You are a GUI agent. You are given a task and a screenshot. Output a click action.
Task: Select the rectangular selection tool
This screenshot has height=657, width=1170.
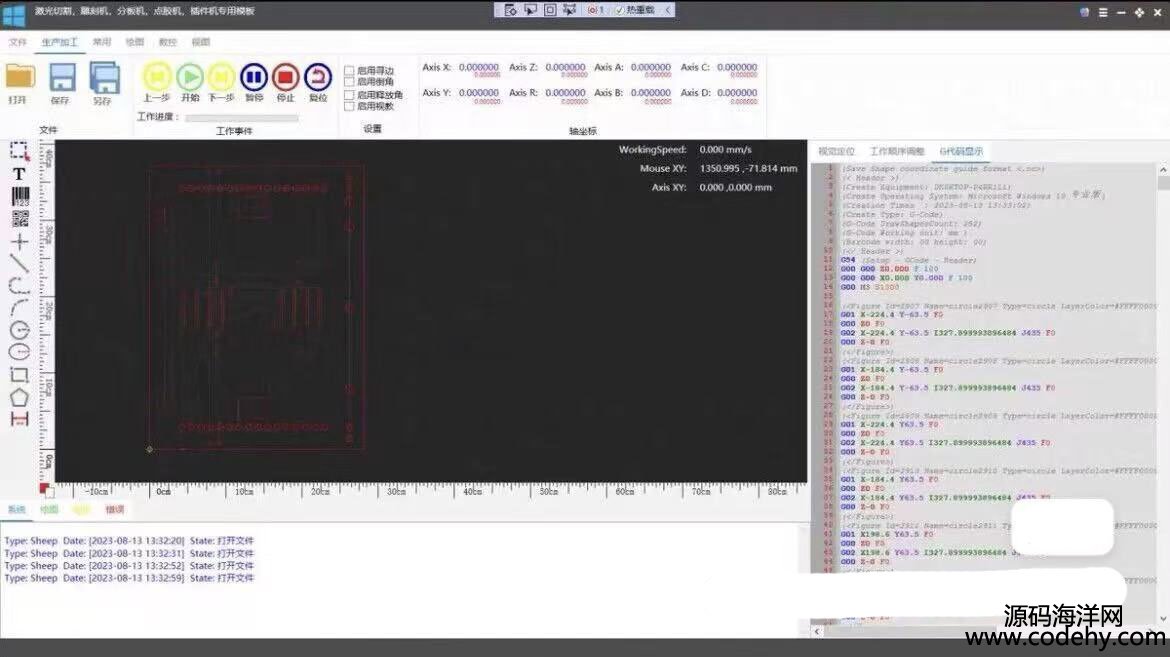(x=19, y=151)
